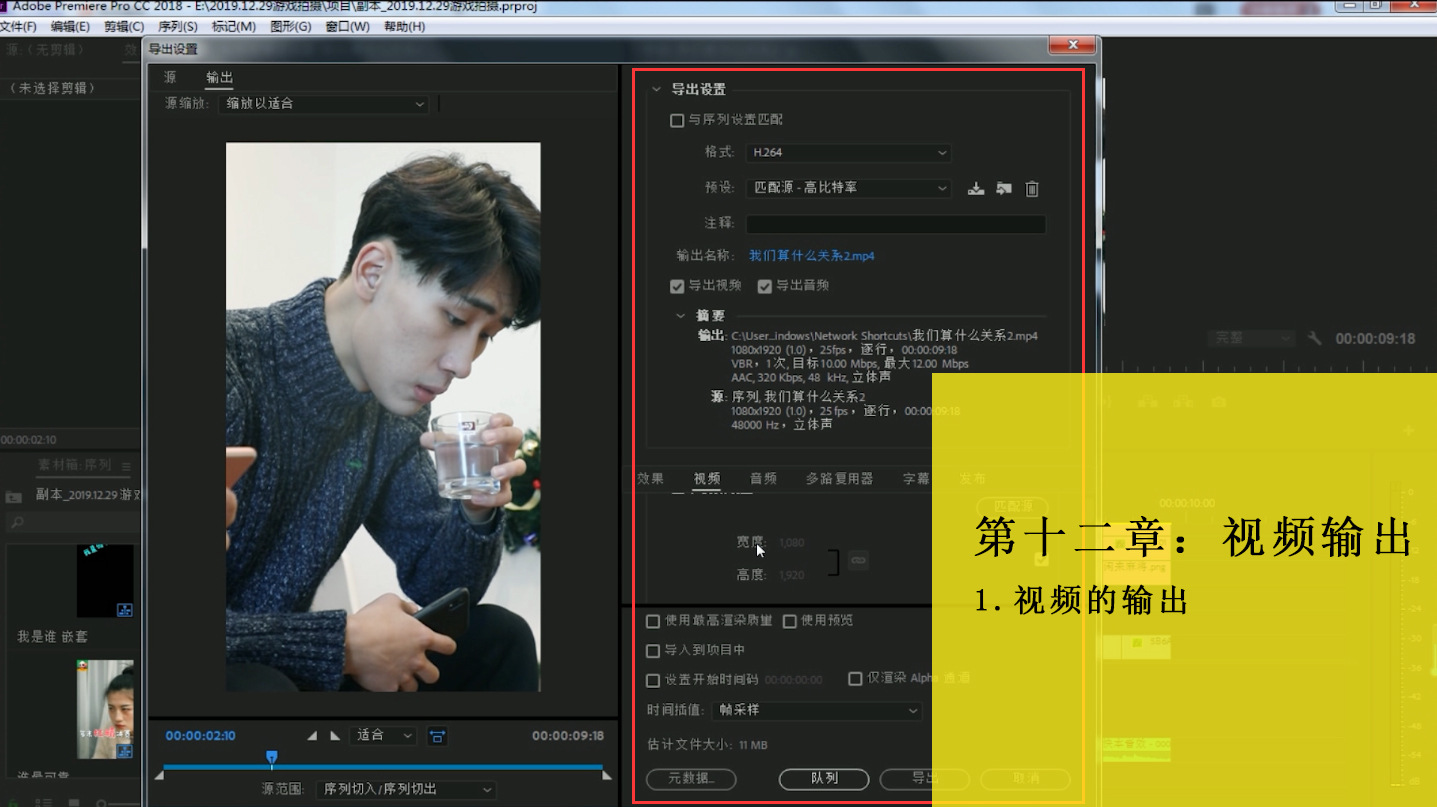Click output name link 我们算什么关系2.mp4

pyautogui.click(x=812, y=256)
